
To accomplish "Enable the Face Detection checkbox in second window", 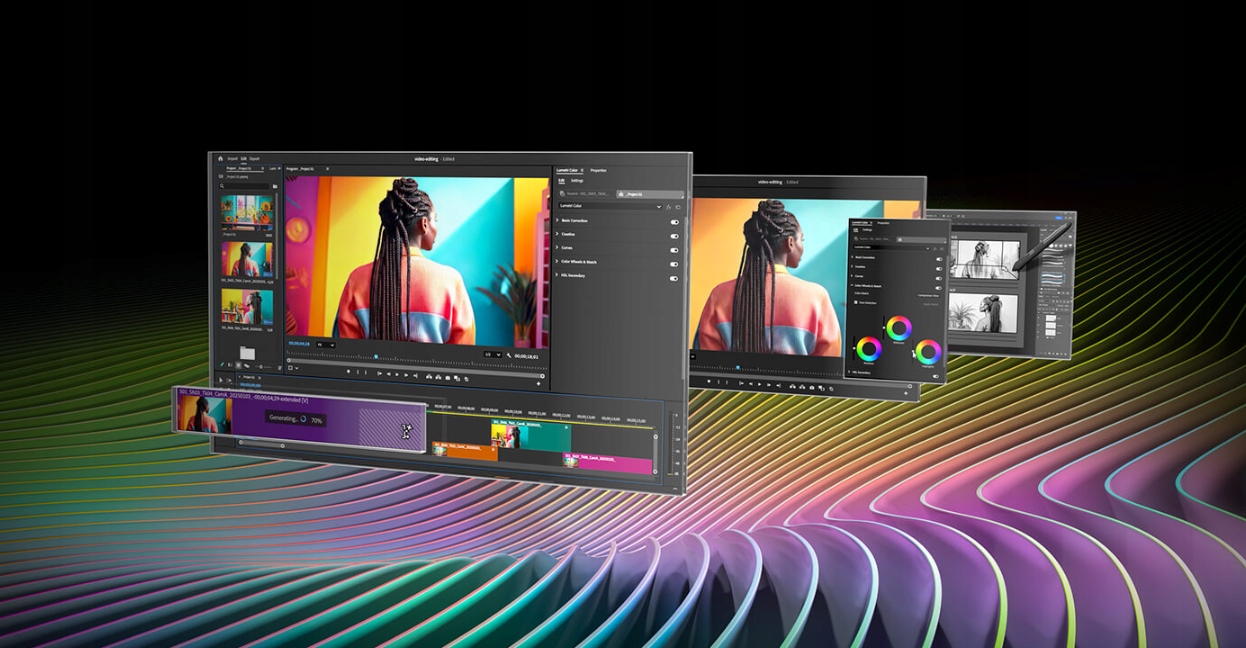I will [x=858, y=302].
